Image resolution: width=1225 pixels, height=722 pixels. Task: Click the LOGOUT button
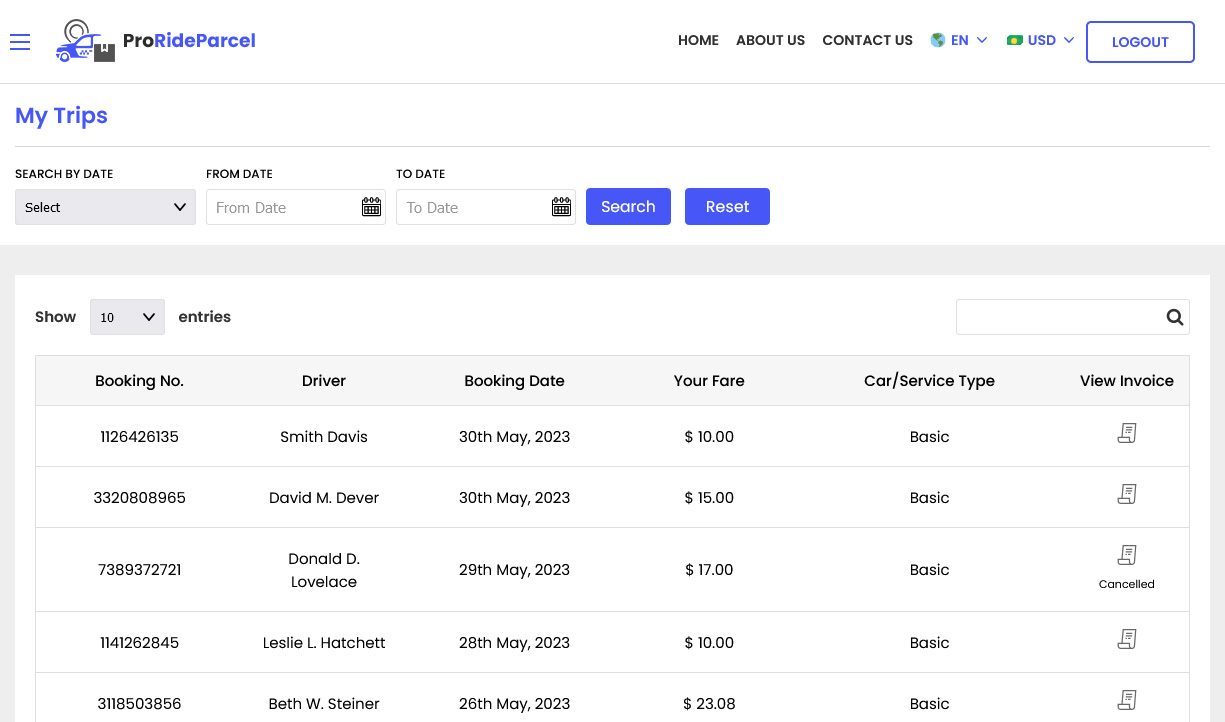pyautogui.click(x=1140, y=42)
